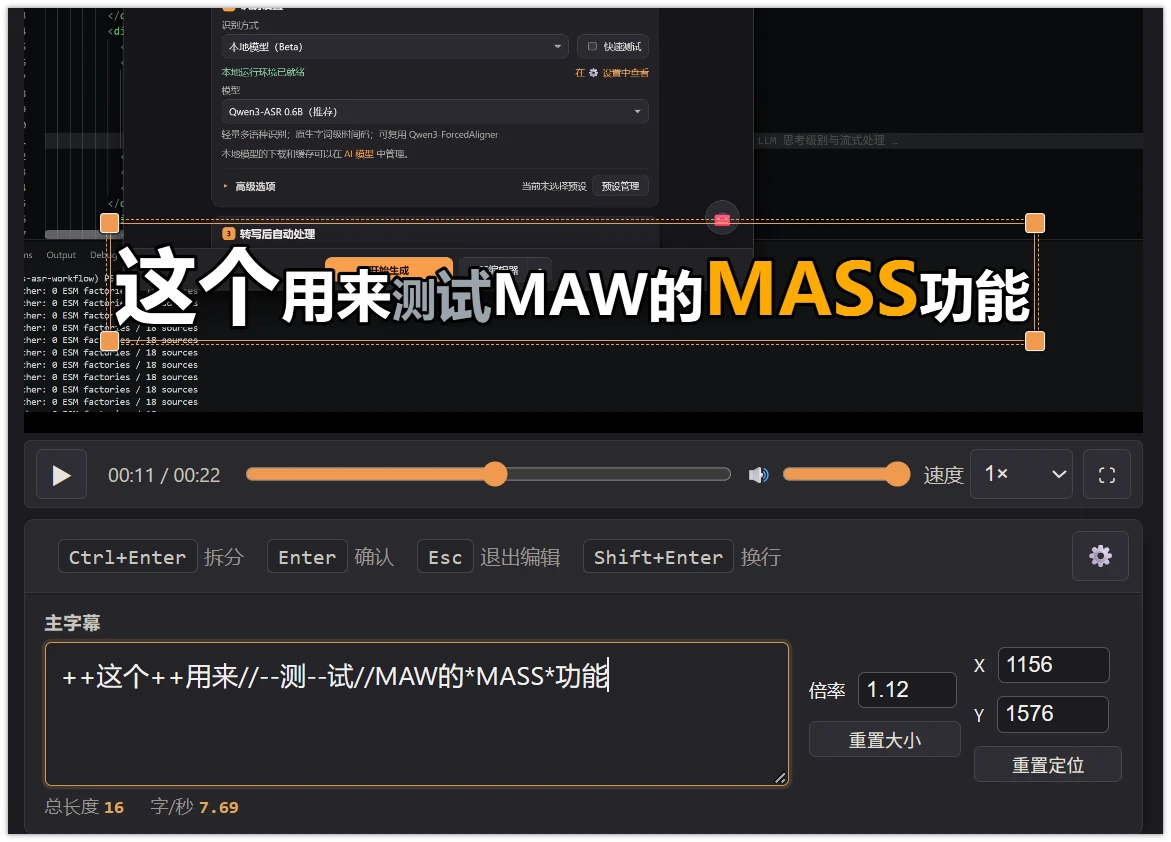Click bottom-right handle of subtitle box
1171x842 pixels.
(x=1035, y=341)
